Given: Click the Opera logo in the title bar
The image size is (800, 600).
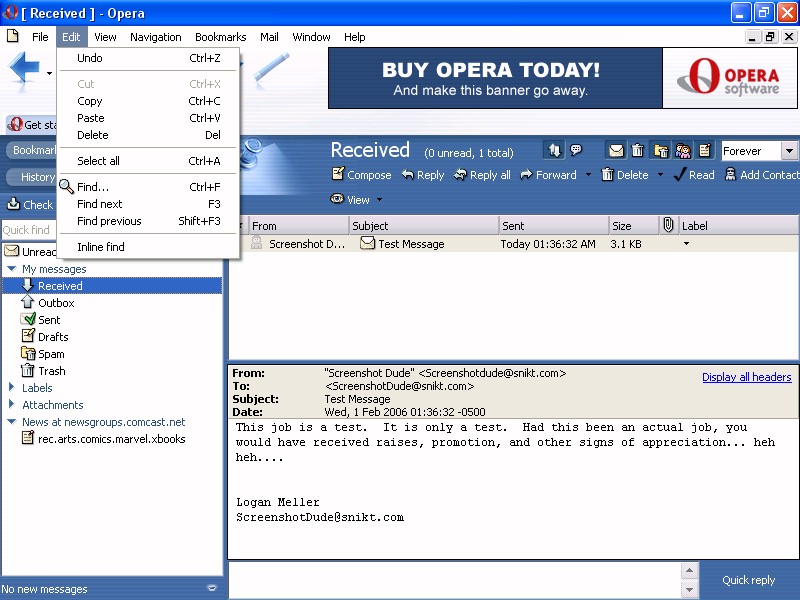Looking at the screenshot, I should 10,12.
